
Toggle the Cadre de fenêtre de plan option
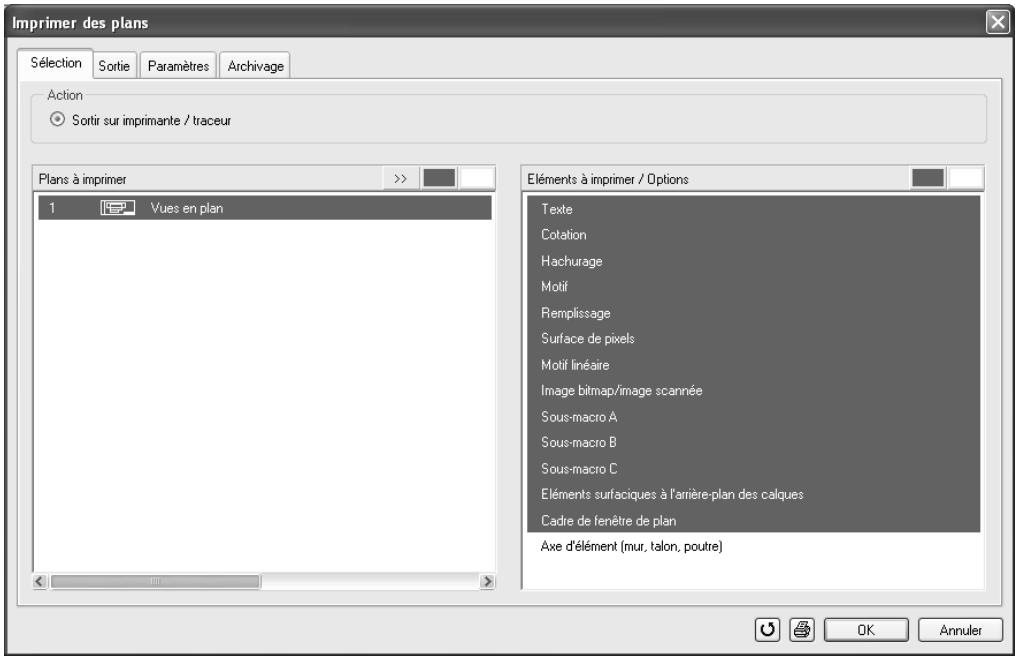(753, 520)
